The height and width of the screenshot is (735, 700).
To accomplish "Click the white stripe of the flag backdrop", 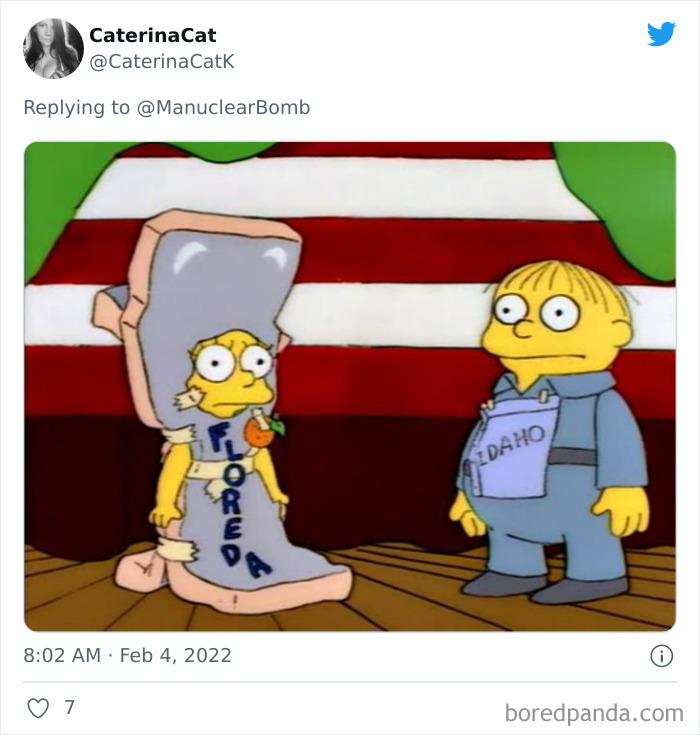I will (x=347, y=188).
